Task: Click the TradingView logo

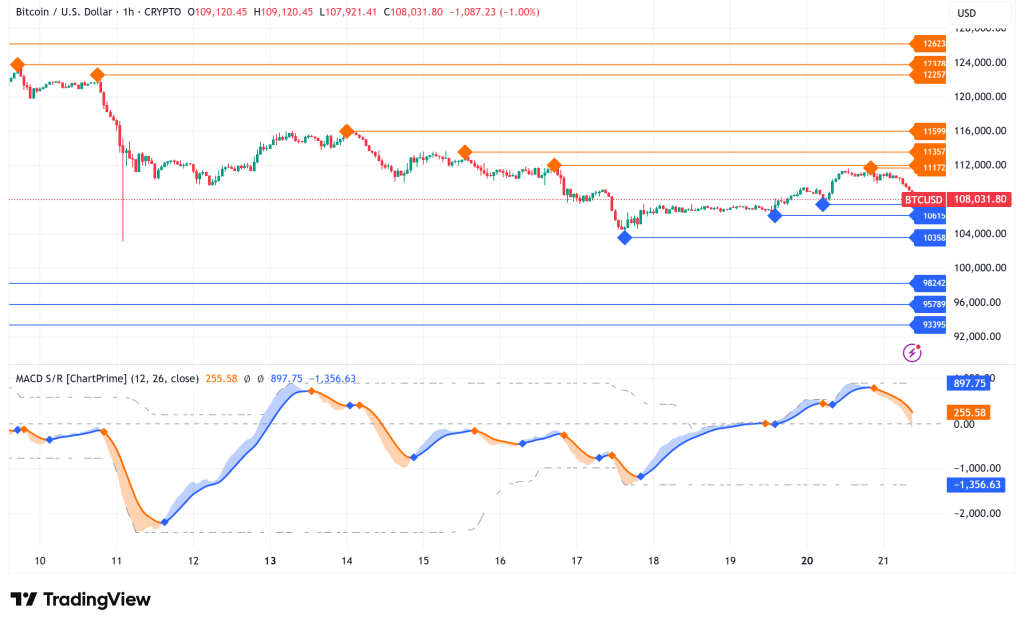Action: 80,599
